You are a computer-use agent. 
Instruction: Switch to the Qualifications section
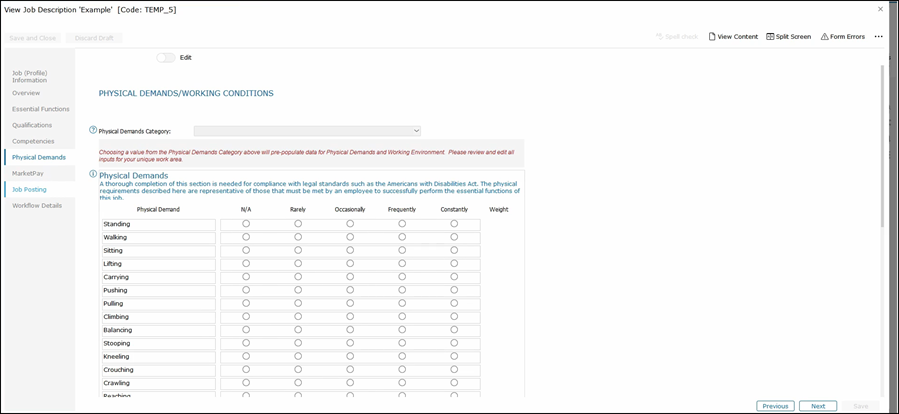pyautogui.click(x=32, y=125)
